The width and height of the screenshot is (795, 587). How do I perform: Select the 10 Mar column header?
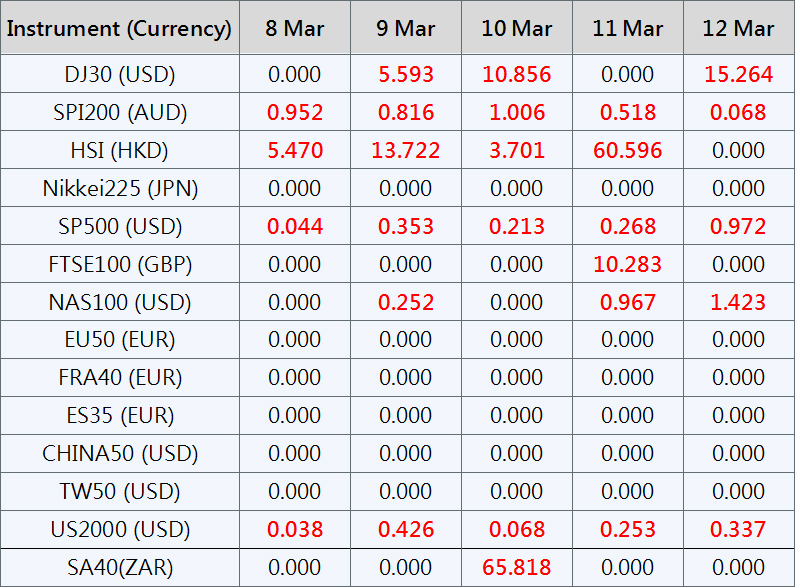click(x=517, y=28)
